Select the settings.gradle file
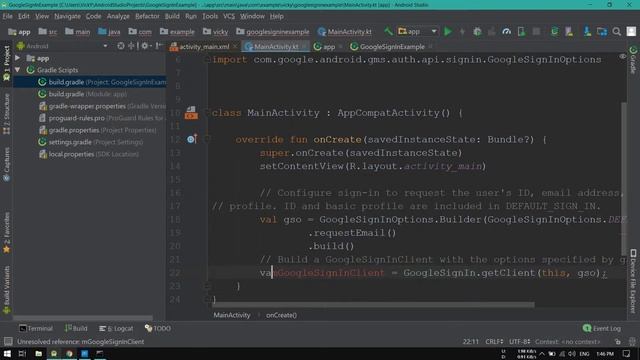 (90, 142)
